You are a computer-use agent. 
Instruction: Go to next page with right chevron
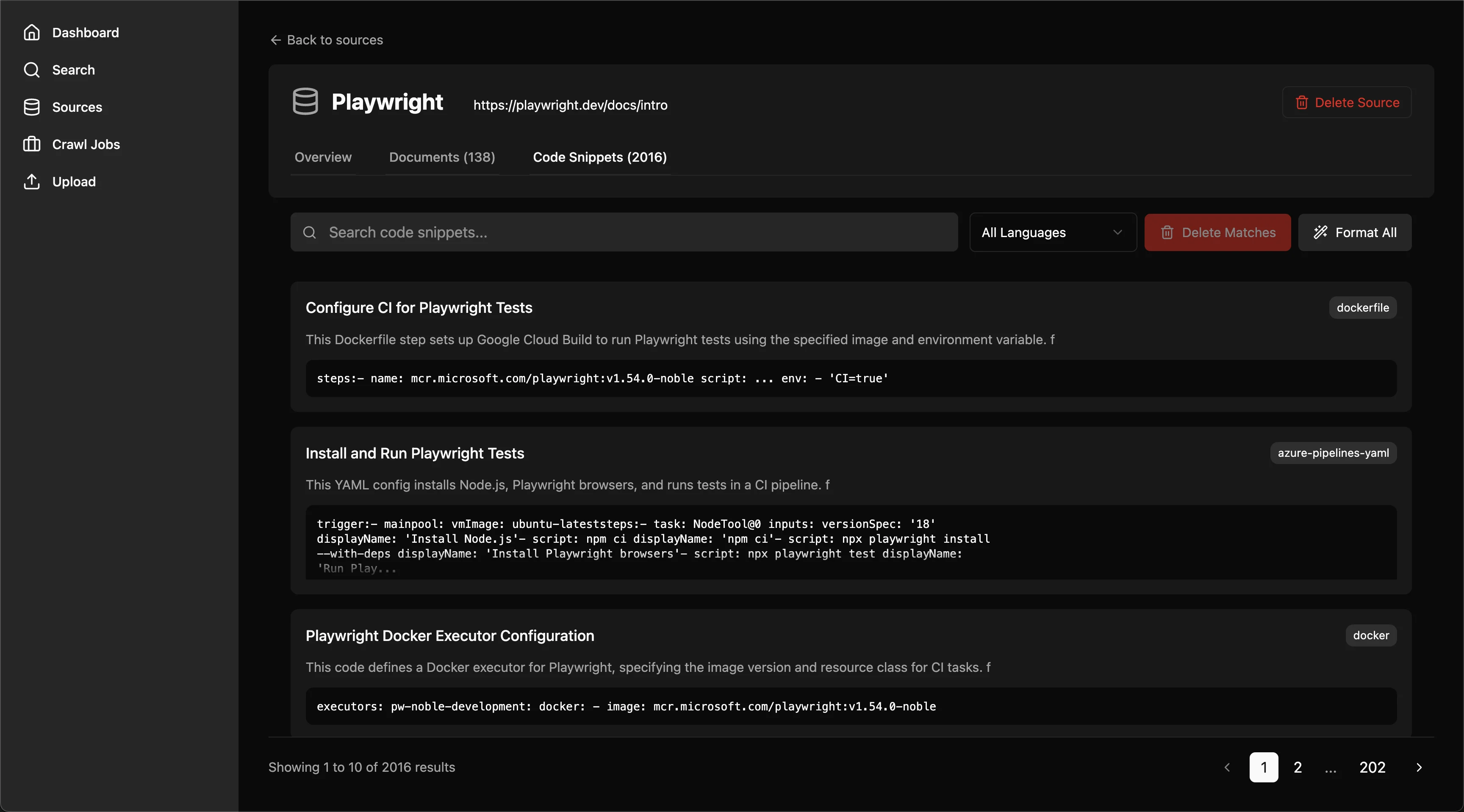tap(1419, 767)
